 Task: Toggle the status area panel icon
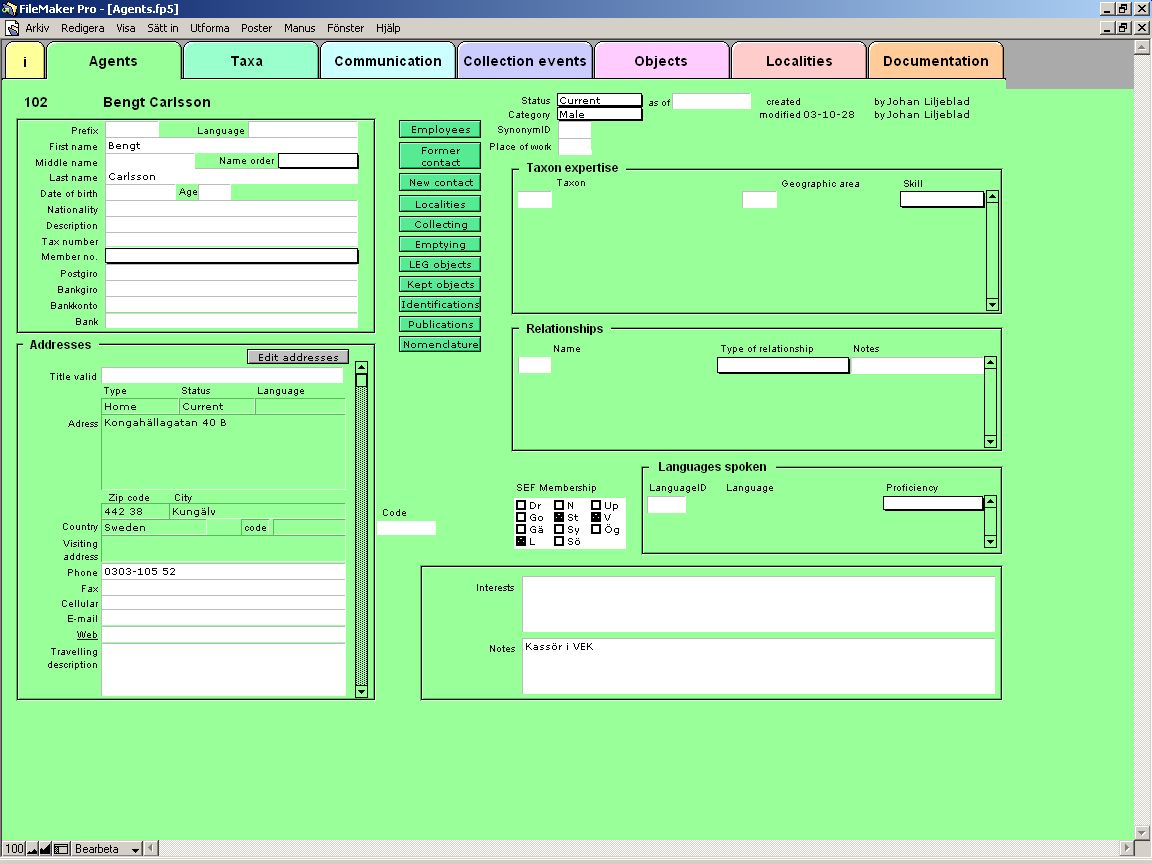61,849
